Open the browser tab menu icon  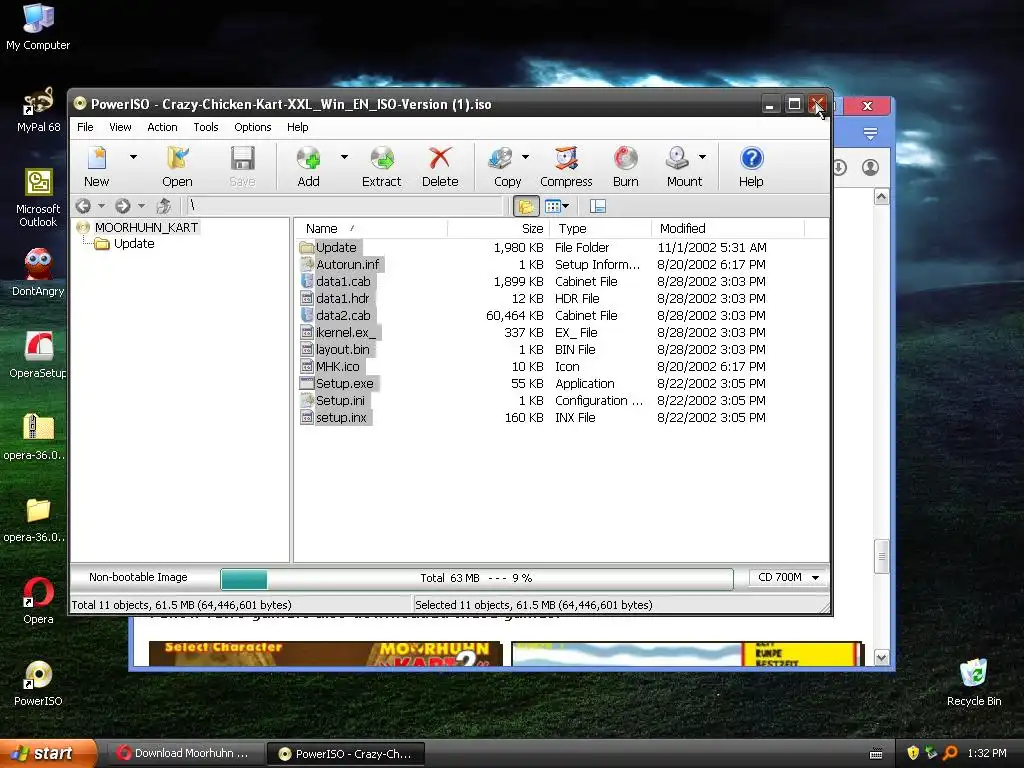pyautogui.click(x=870, y=134)
